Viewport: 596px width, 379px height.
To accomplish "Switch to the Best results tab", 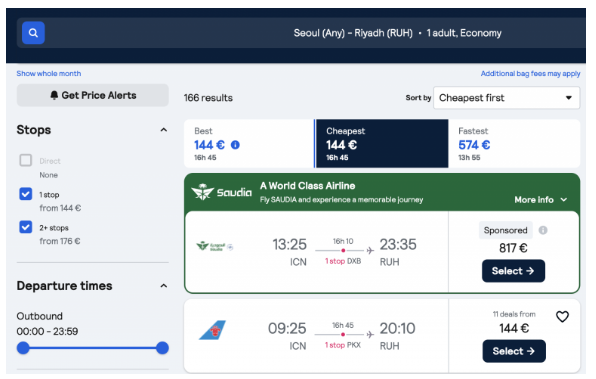I will click(x=249, y=144).
